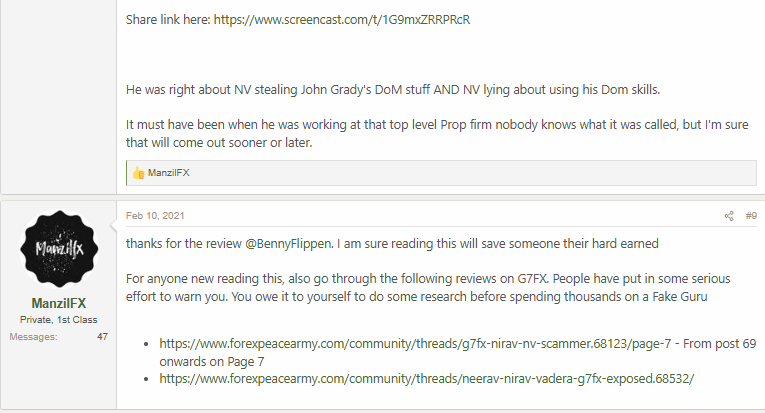The image size is (765, 413).
Task: Click ManzilFX name in the likes bar
Action: pyautogui.click(x=168, y=173)
